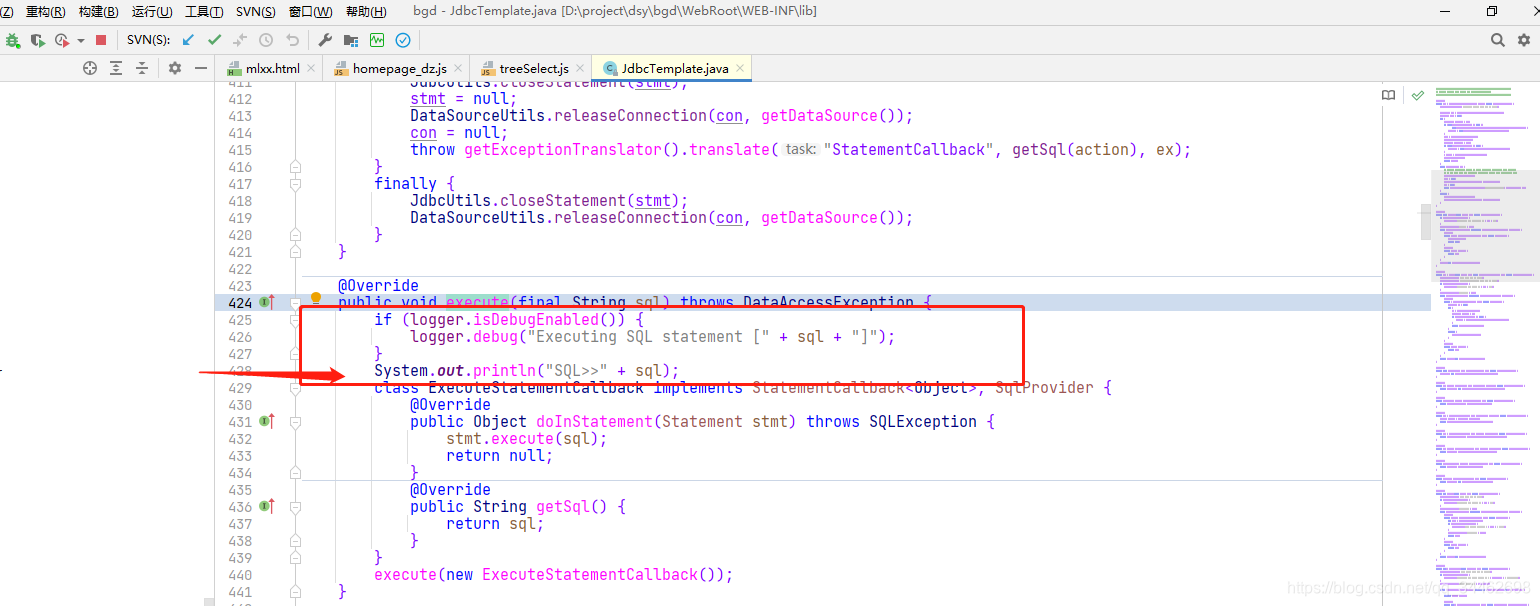Open IDE settings gear at top right
The height and width of the screenshot is (606, 1540).
click(x=1524, y=40)
